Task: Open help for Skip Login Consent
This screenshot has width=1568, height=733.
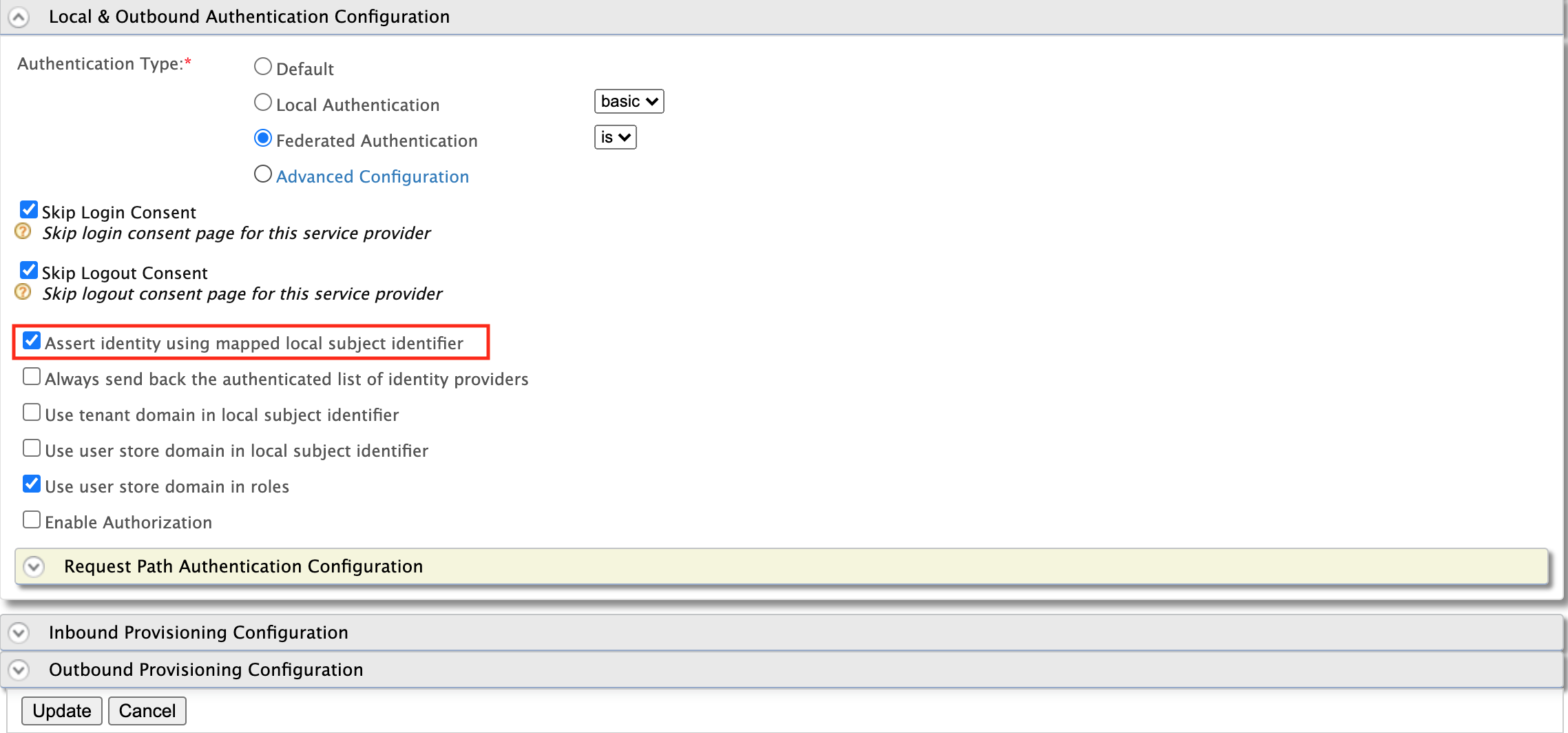Action: [22, 231]
